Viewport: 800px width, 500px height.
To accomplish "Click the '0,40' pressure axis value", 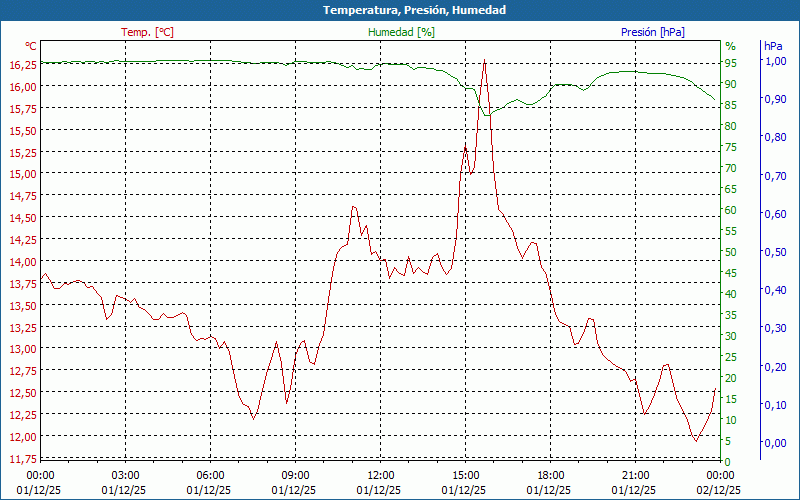I will point(774,290).
